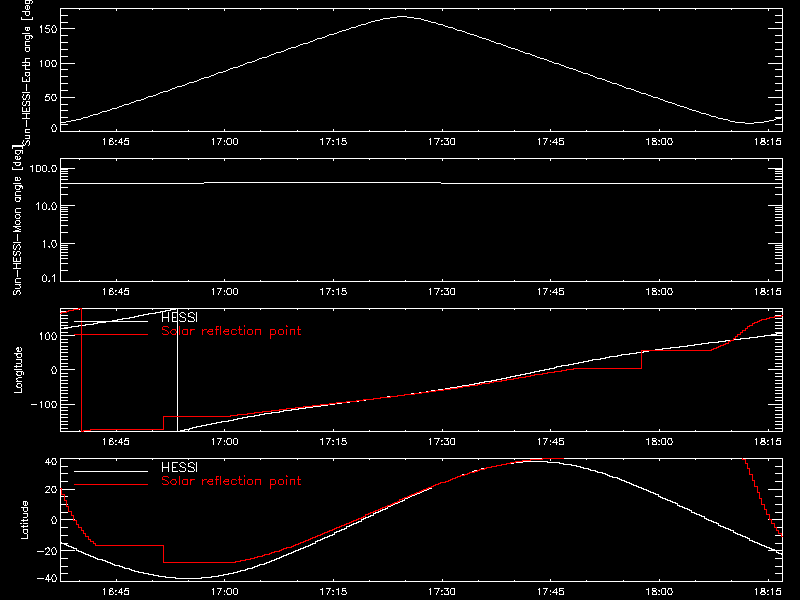800x600 pixels.
Task: Click the 100 tick on Earth angle axis
Action: (47, 63)
